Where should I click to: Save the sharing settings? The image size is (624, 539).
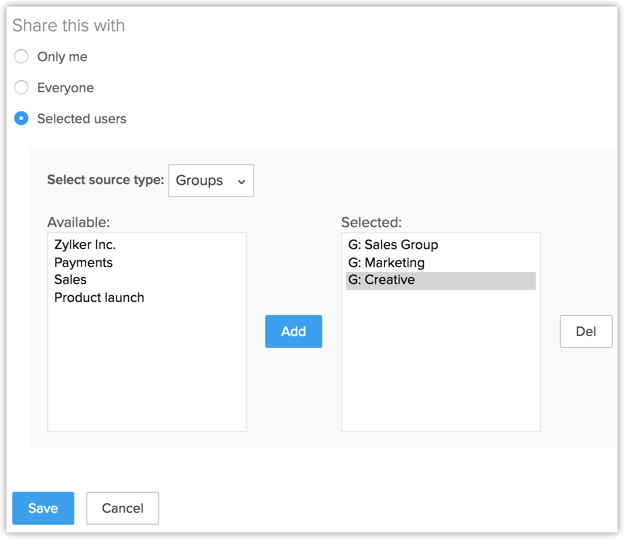[x=43, y=508]
